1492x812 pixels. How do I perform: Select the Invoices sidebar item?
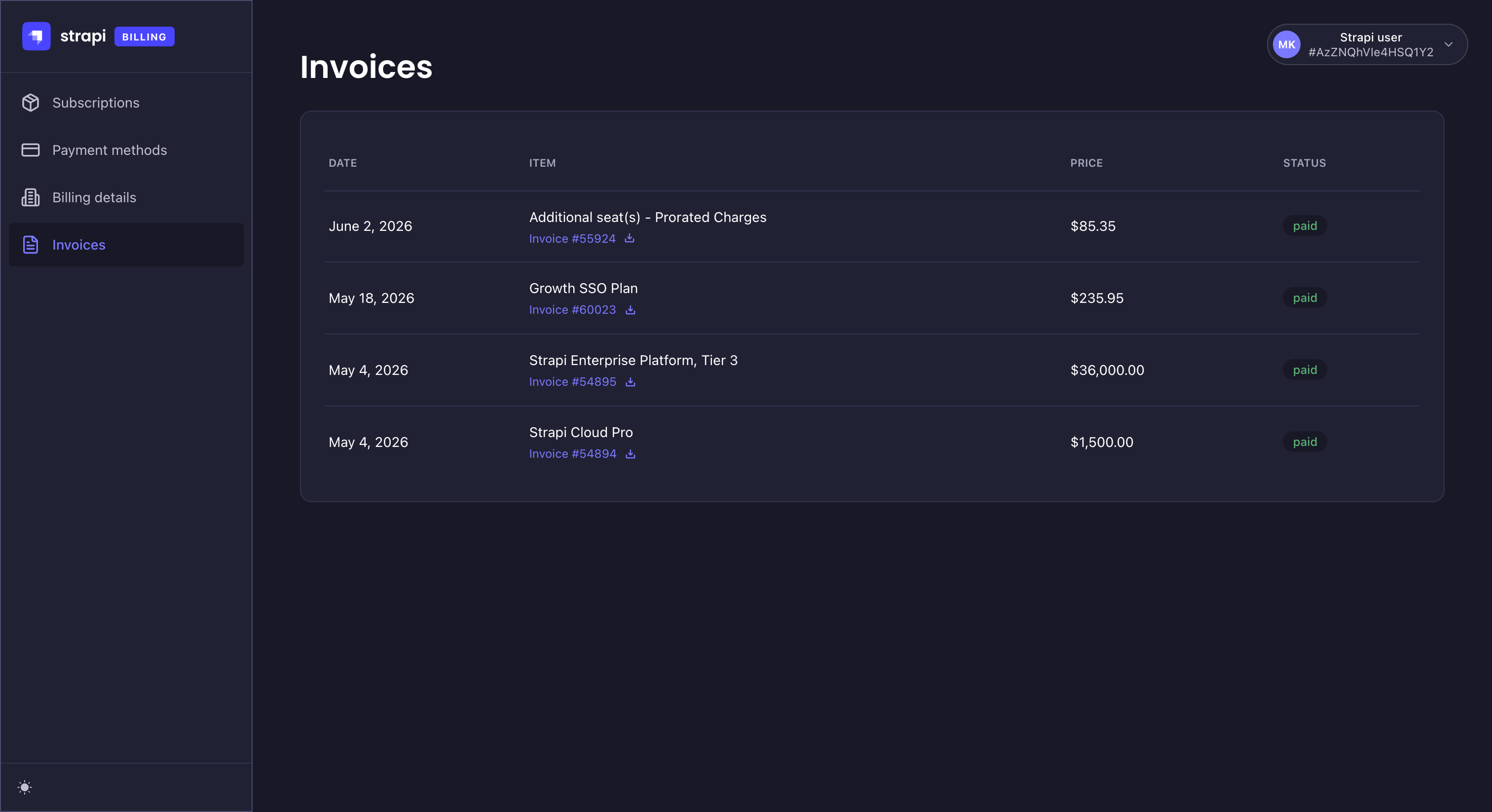[126, 244]
